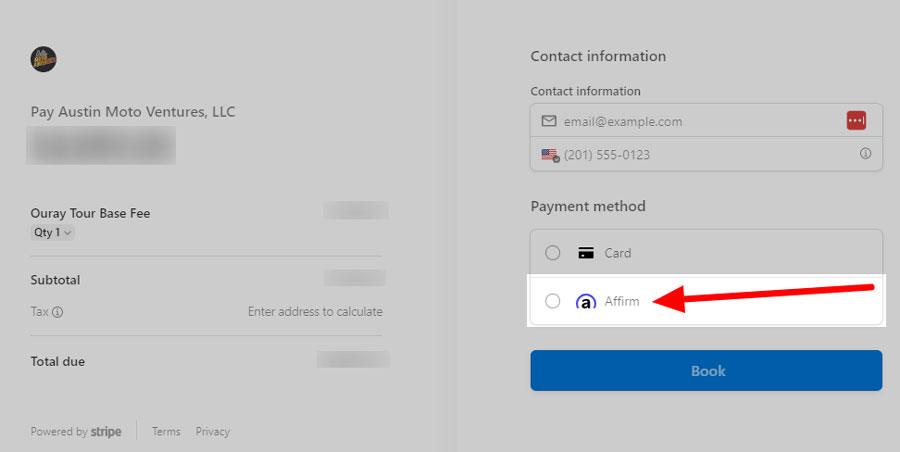Click the Ouray Tour Base Fee item
This screenshot has width=900, height=452.
(90, 213)
